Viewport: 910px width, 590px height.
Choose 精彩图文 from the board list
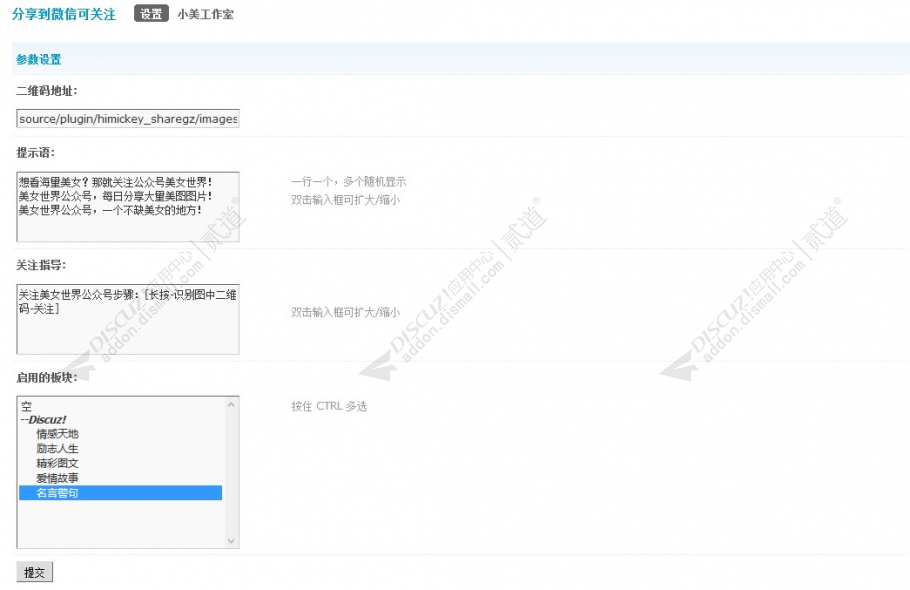click(x=57, y=463)
